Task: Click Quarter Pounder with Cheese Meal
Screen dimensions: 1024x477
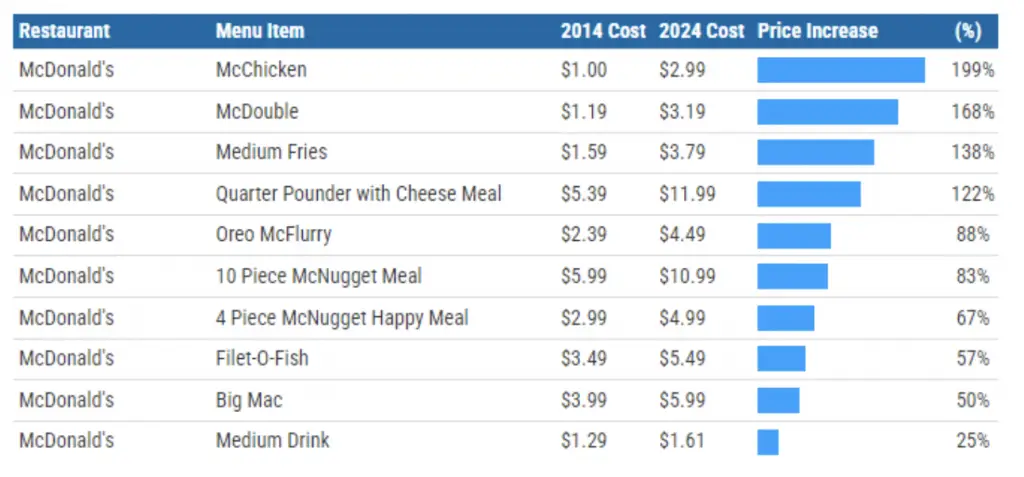Action: (x=358, y=193)
